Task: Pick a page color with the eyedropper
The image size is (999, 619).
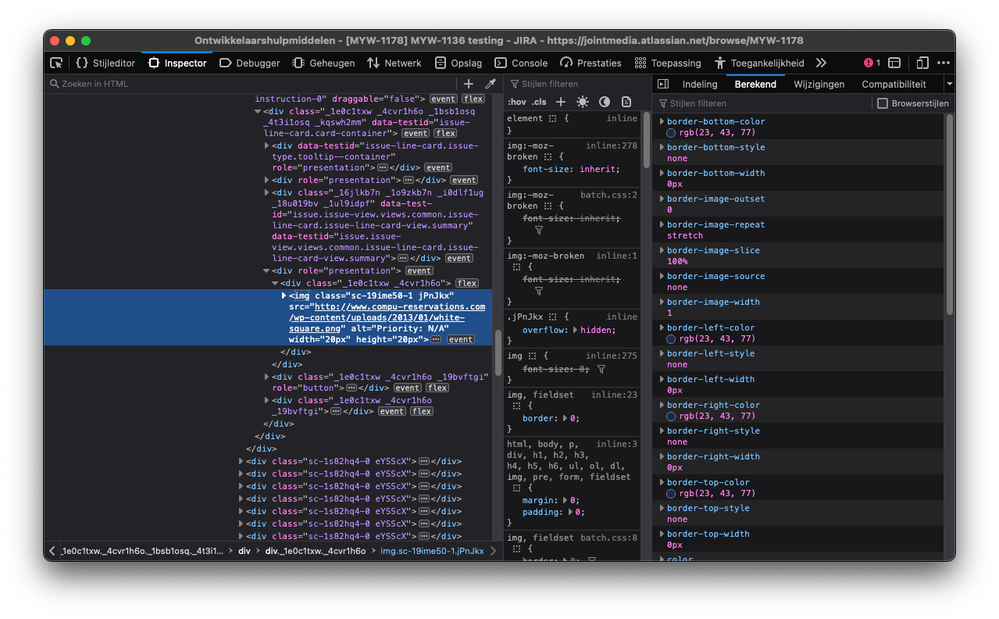Action: (490, 83)
